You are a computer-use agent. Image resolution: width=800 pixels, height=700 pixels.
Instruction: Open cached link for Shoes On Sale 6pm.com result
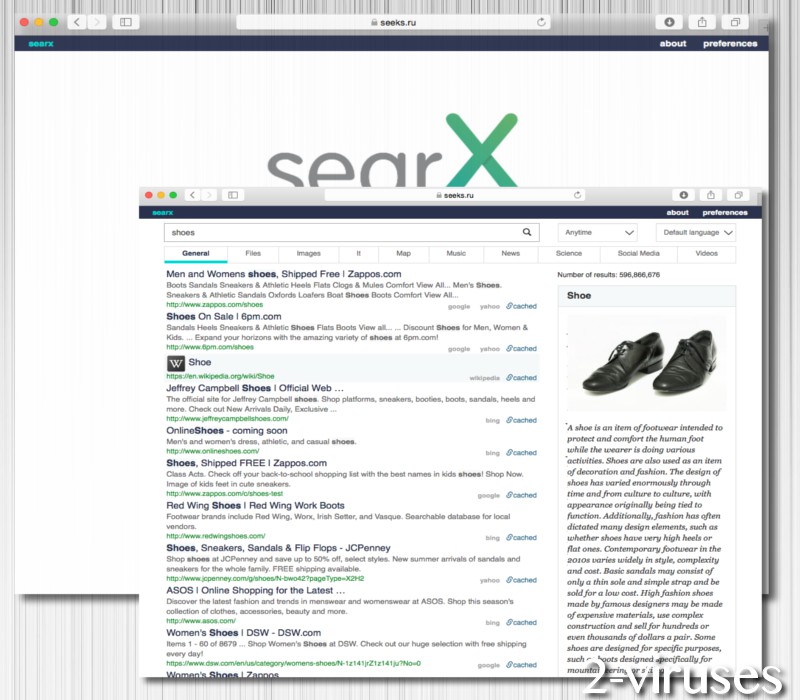pos(521,349)
